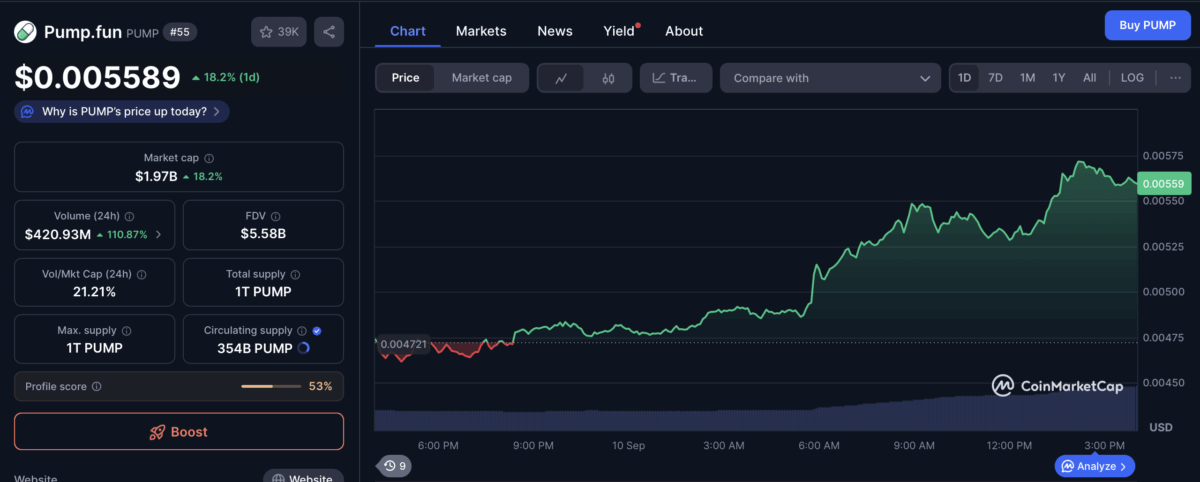Image resolution: width=1200 pixels, height=482 pixels.
Task: Toggle chart to Market cap view
Action: pos(481,78)
